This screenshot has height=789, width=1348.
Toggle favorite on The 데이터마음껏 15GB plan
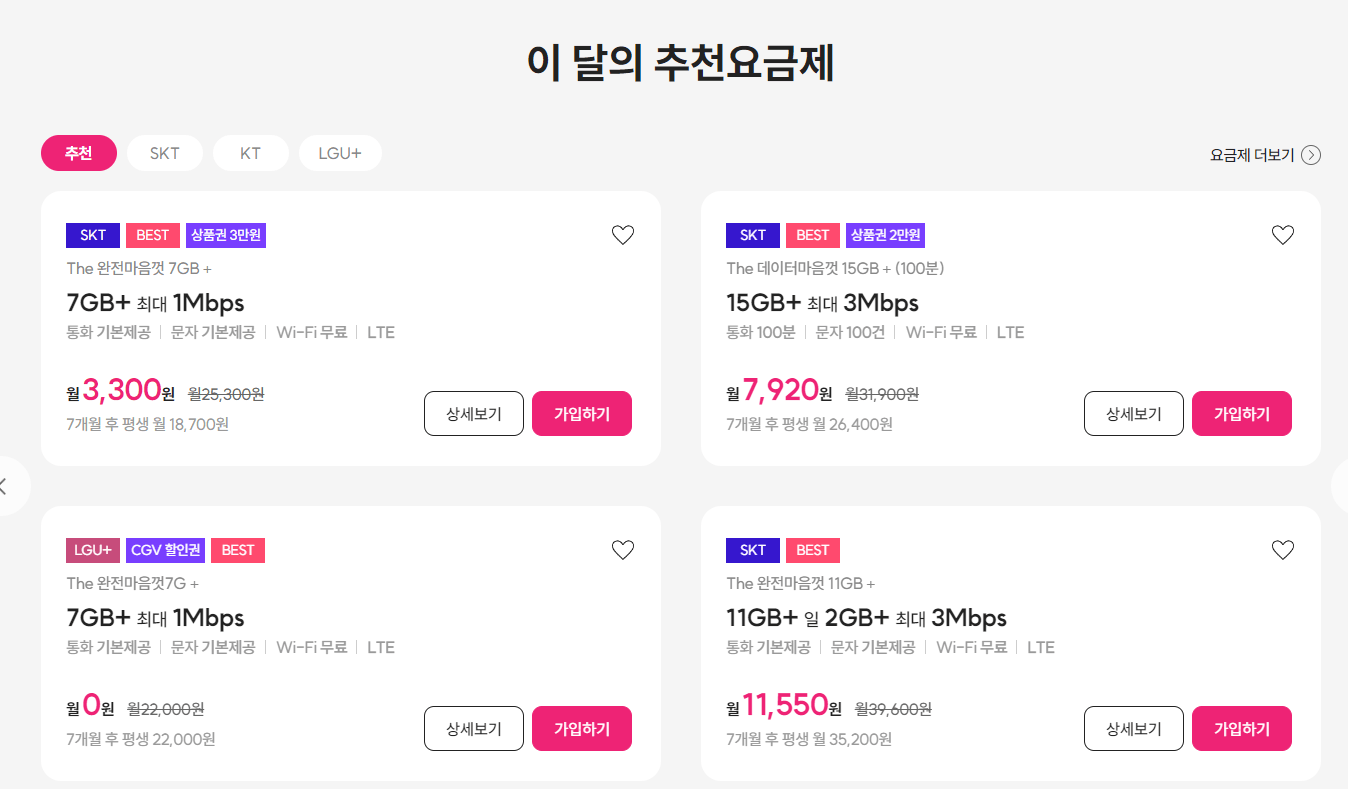coord(1282,234)
